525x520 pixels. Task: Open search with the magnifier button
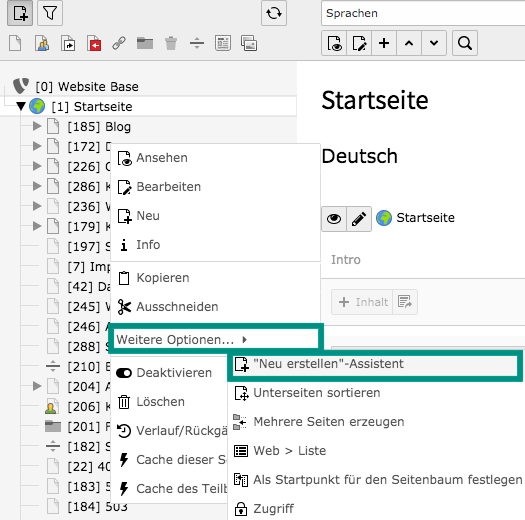465,43
